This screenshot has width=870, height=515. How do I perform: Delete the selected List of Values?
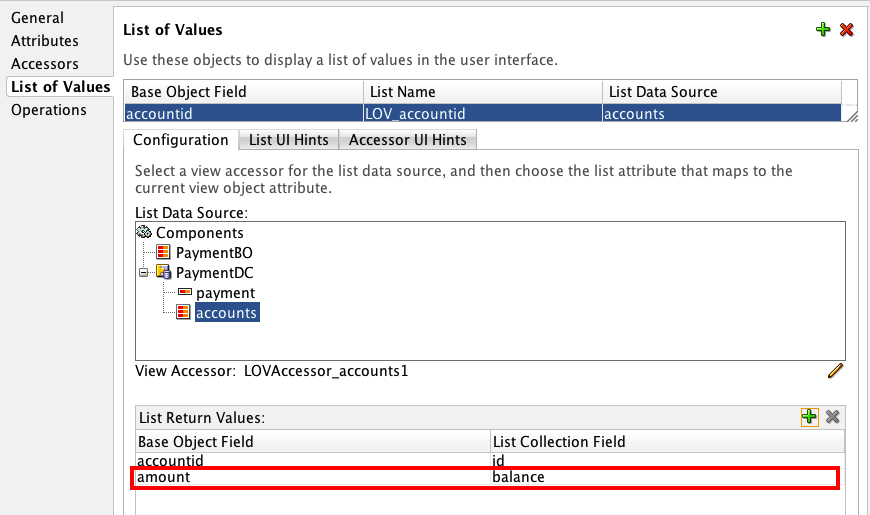847,30
